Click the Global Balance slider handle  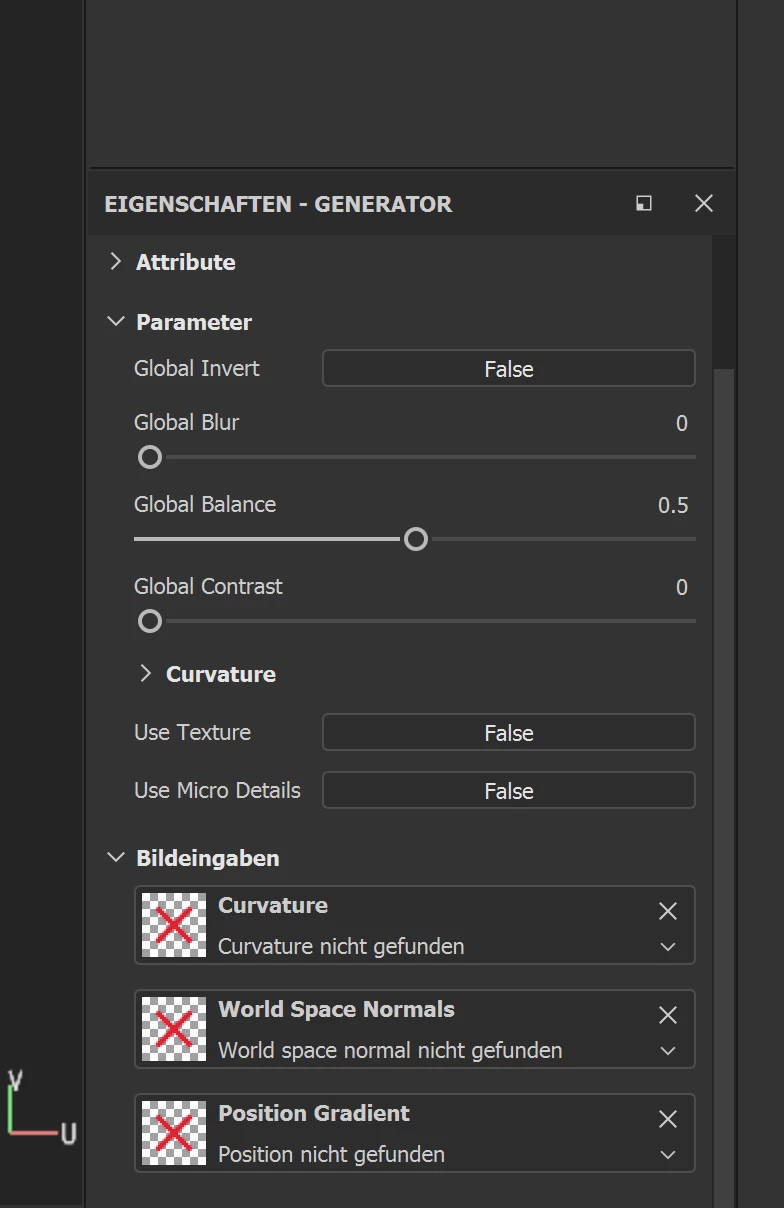(416, 540)
